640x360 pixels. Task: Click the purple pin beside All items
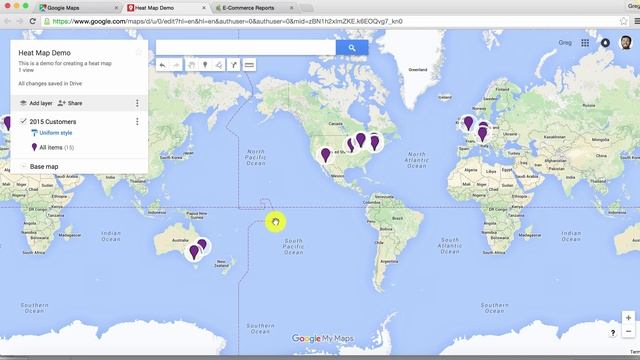tap(34, 147)
